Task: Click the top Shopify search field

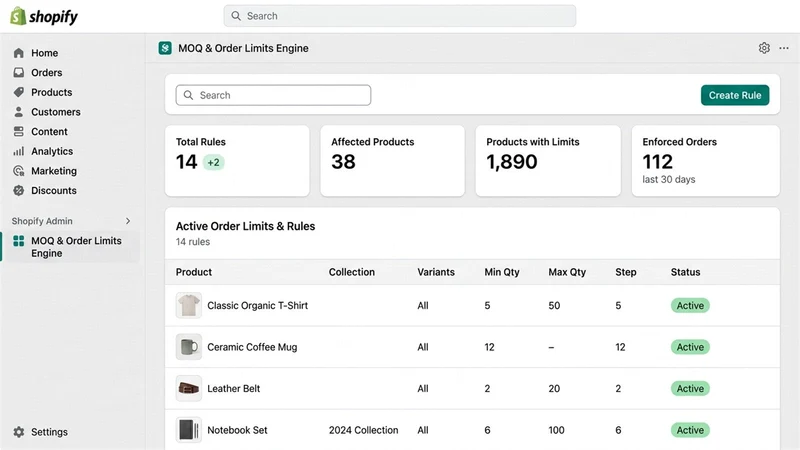Action: coord(399,16)
